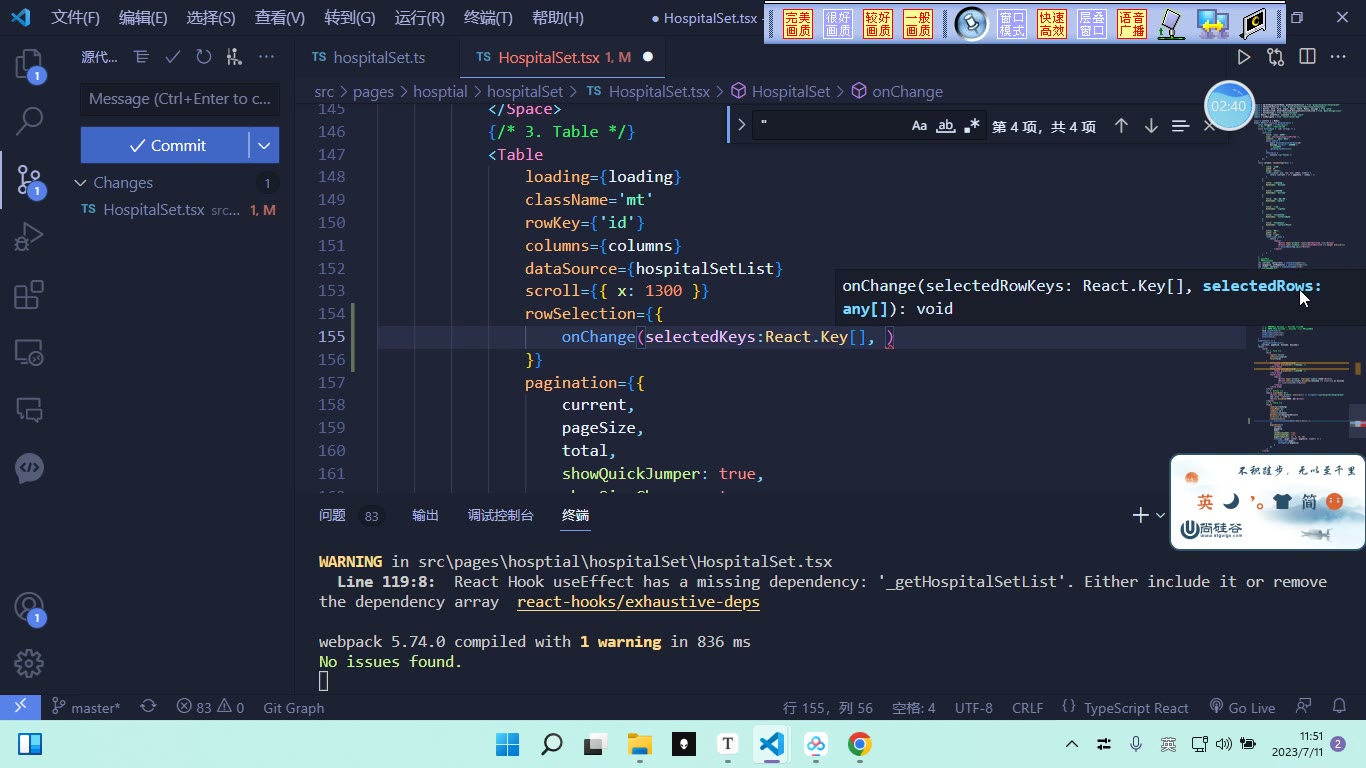
Task: Collapse the Changes section
Action: [80, 183]
